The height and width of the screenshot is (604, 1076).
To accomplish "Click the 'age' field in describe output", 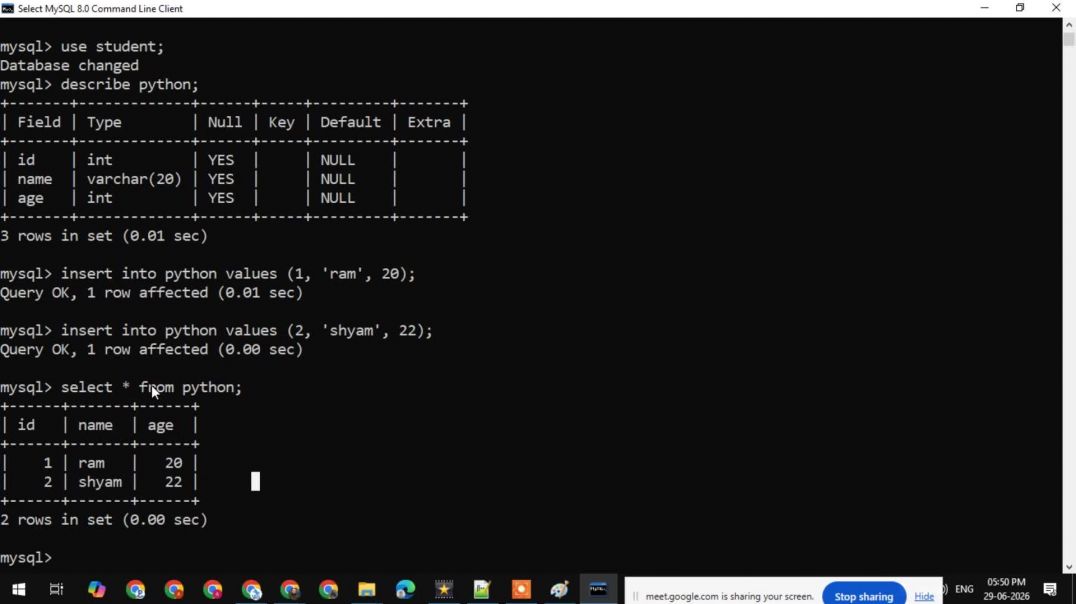I will tap(30, 198).
